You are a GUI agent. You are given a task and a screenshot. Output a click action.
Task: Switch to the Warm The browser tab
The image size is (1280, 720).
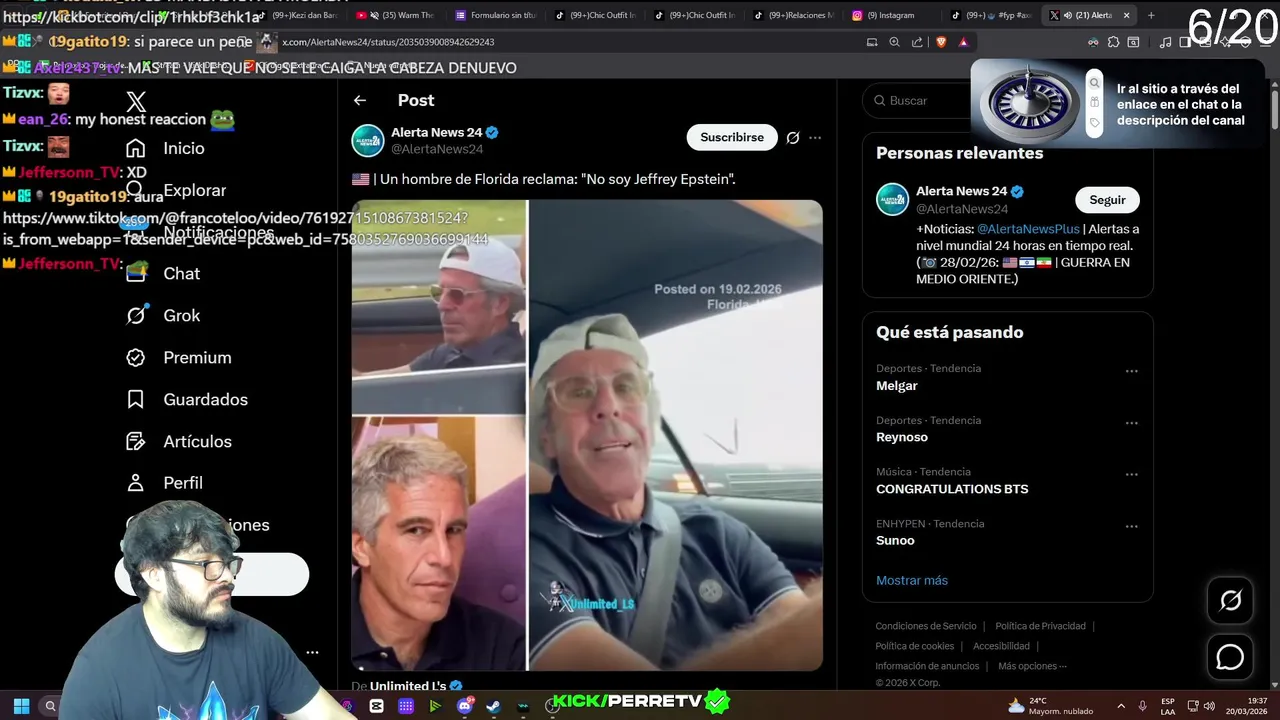[x=395, y=15]
